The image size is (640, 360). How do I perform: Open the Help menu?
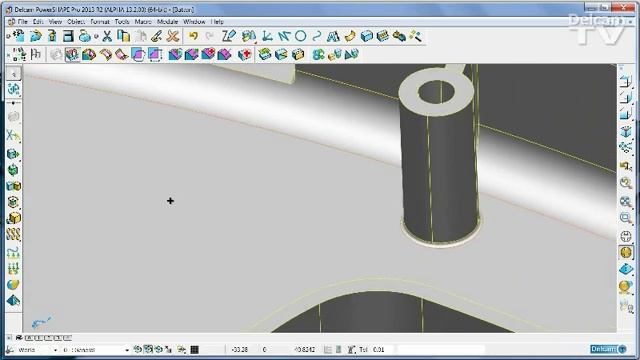click(x=217, y=22)
